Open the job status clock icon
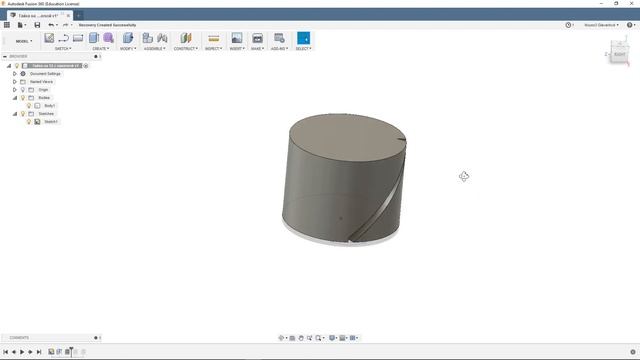The height and width of the screenshot is (360, 640). pos(569,25)
